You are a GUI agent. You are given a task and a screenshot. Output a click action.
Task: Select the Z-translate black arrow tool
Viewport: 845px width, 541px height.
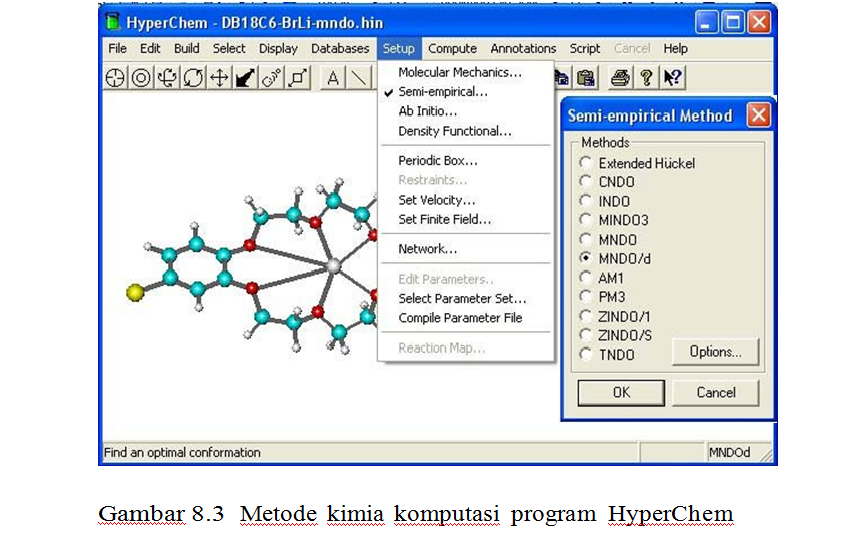tap(245, 78)
